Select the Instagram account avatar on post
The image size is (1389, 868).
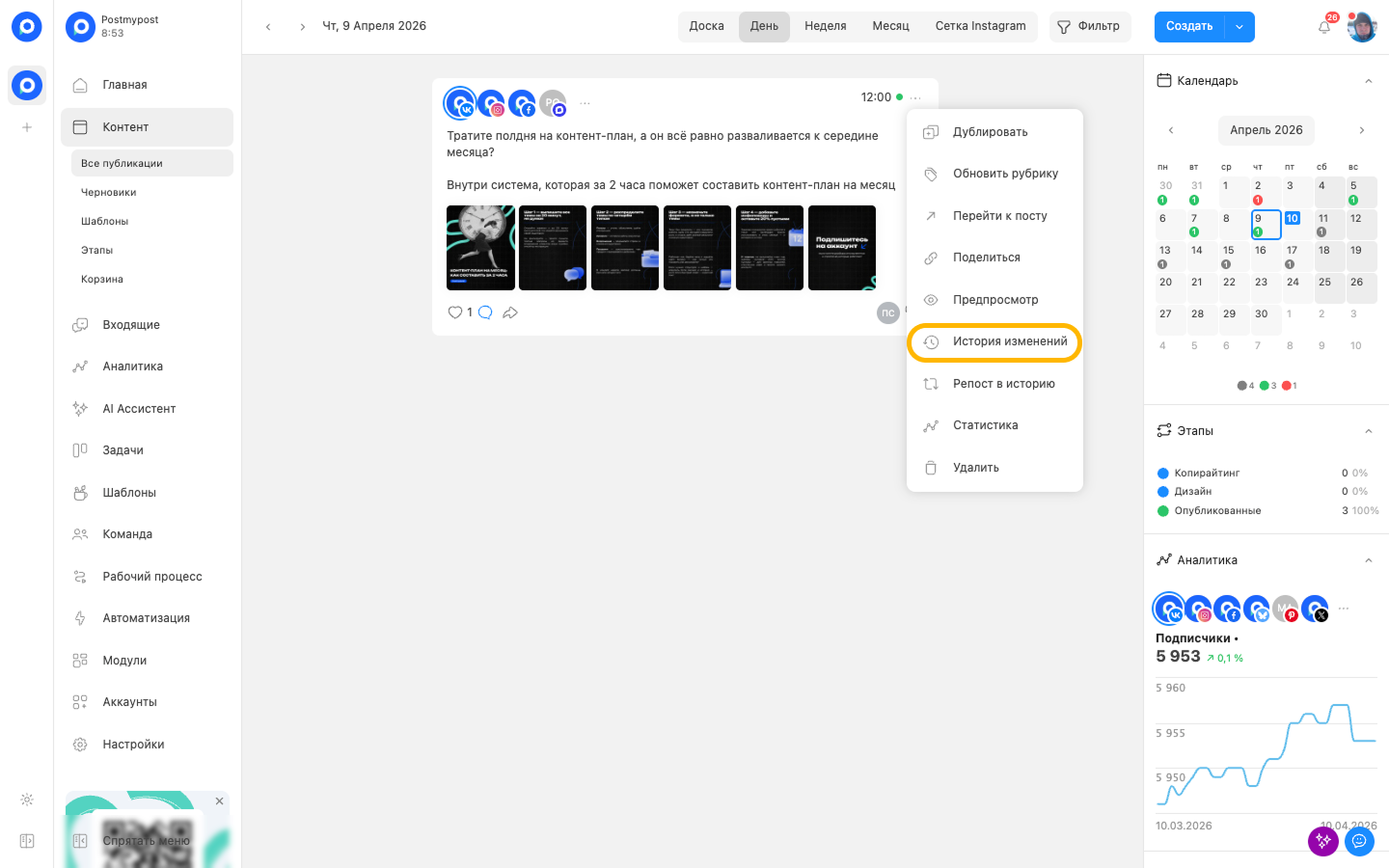[492, 103]
